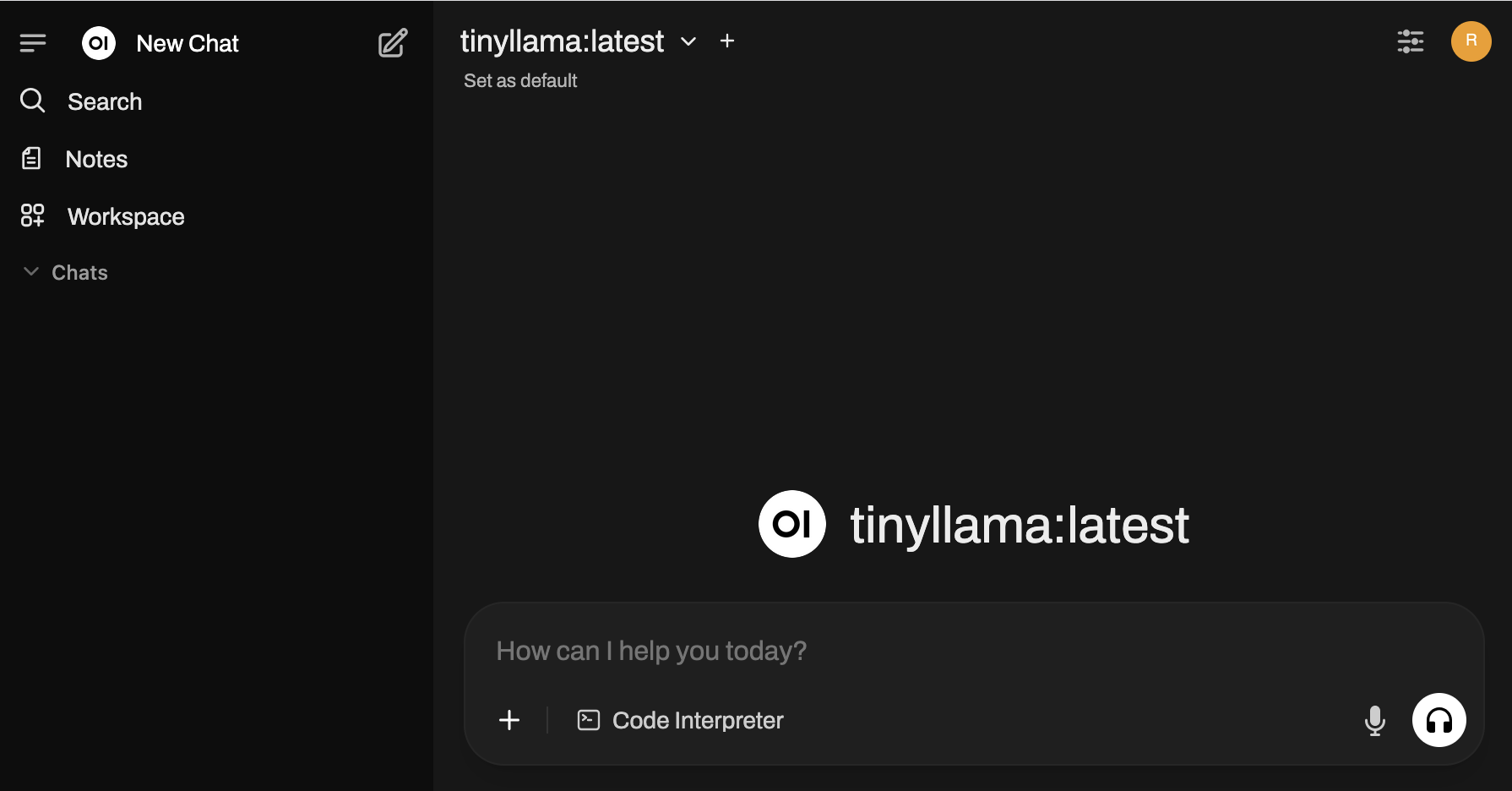
Task: Click the New Chat label in sidebar
Action: (188, 43)
